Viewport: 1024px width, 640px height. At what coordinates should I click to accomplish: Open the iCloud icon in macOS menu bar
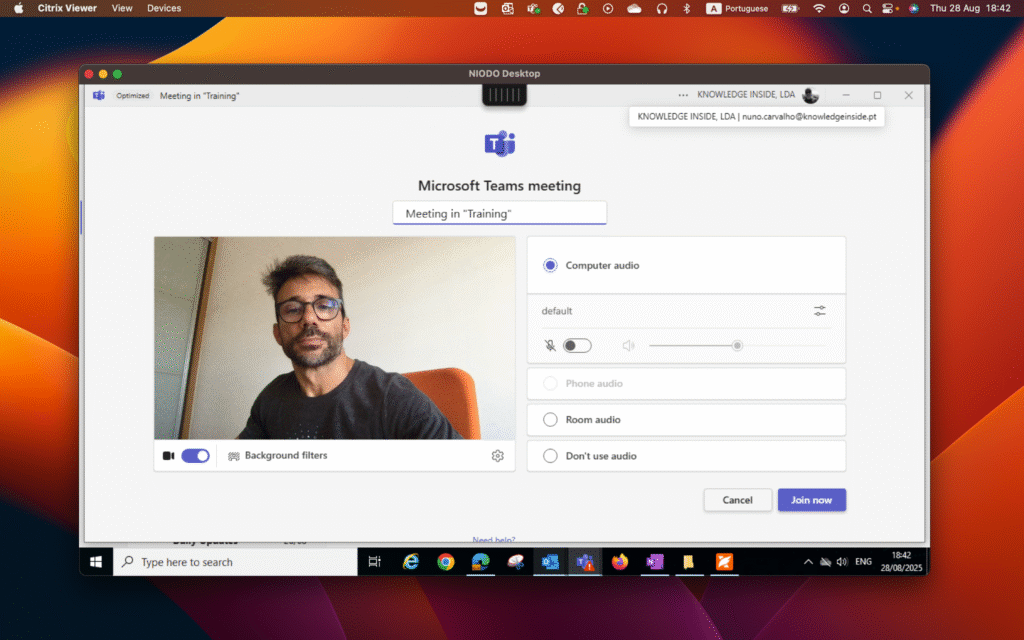pyautogui.click(x=634, y=8)
